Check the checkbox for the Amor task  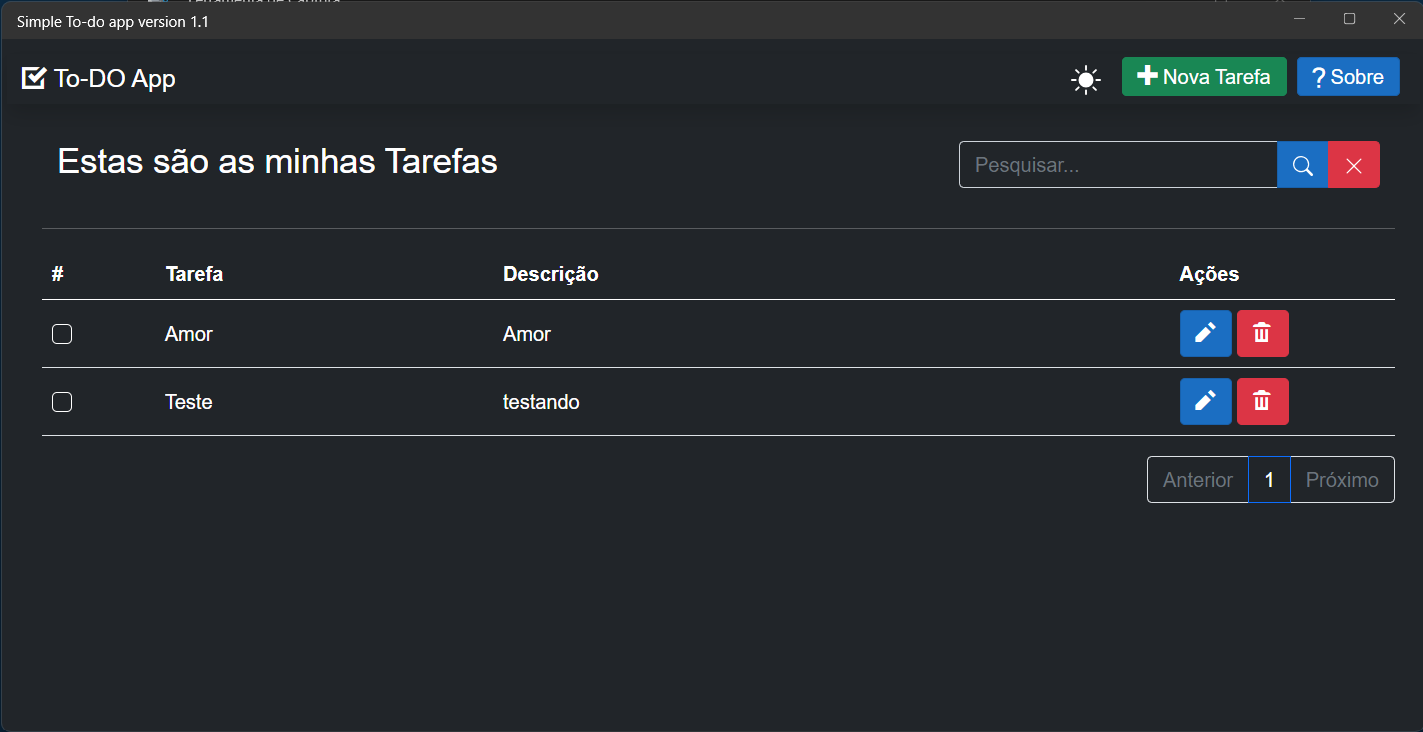click(61, 333)
